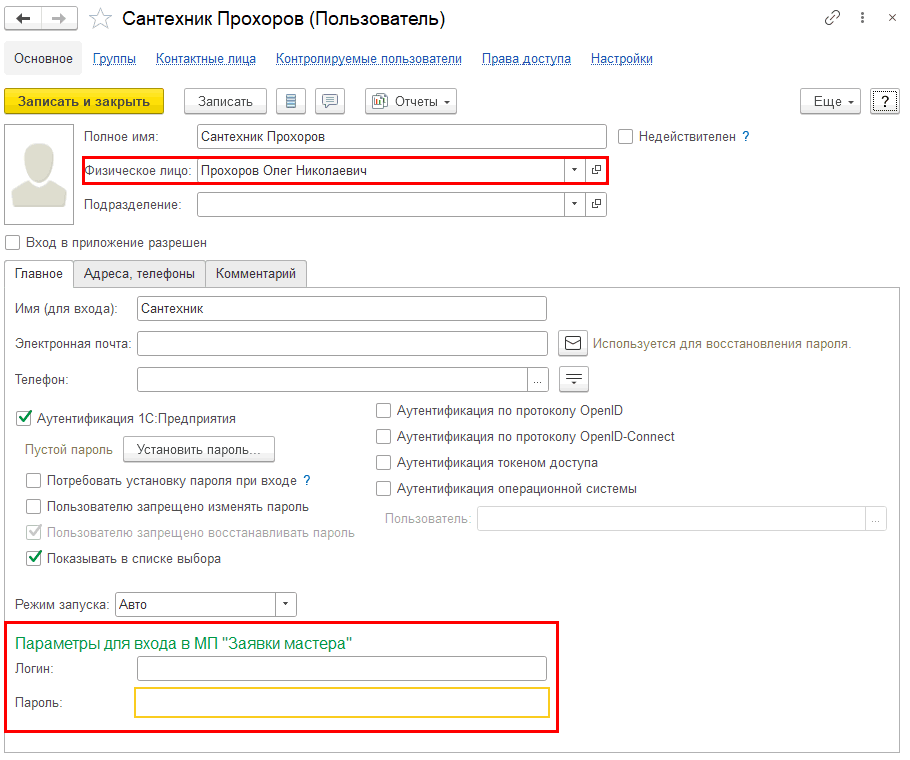Click the contact info filter icon beside Телефон
The height and width of the screenshot is (760, 910).
coord(574,379)
